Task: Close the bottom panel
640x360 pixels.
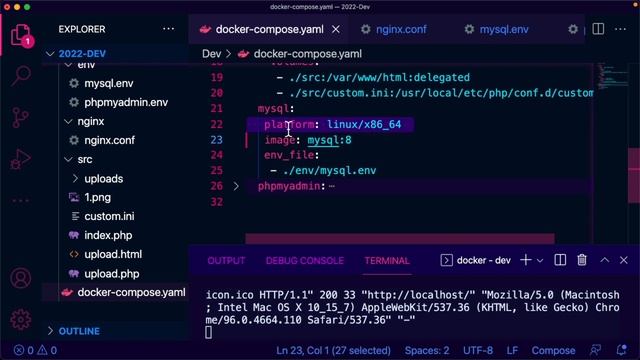Action: point(624,260)
